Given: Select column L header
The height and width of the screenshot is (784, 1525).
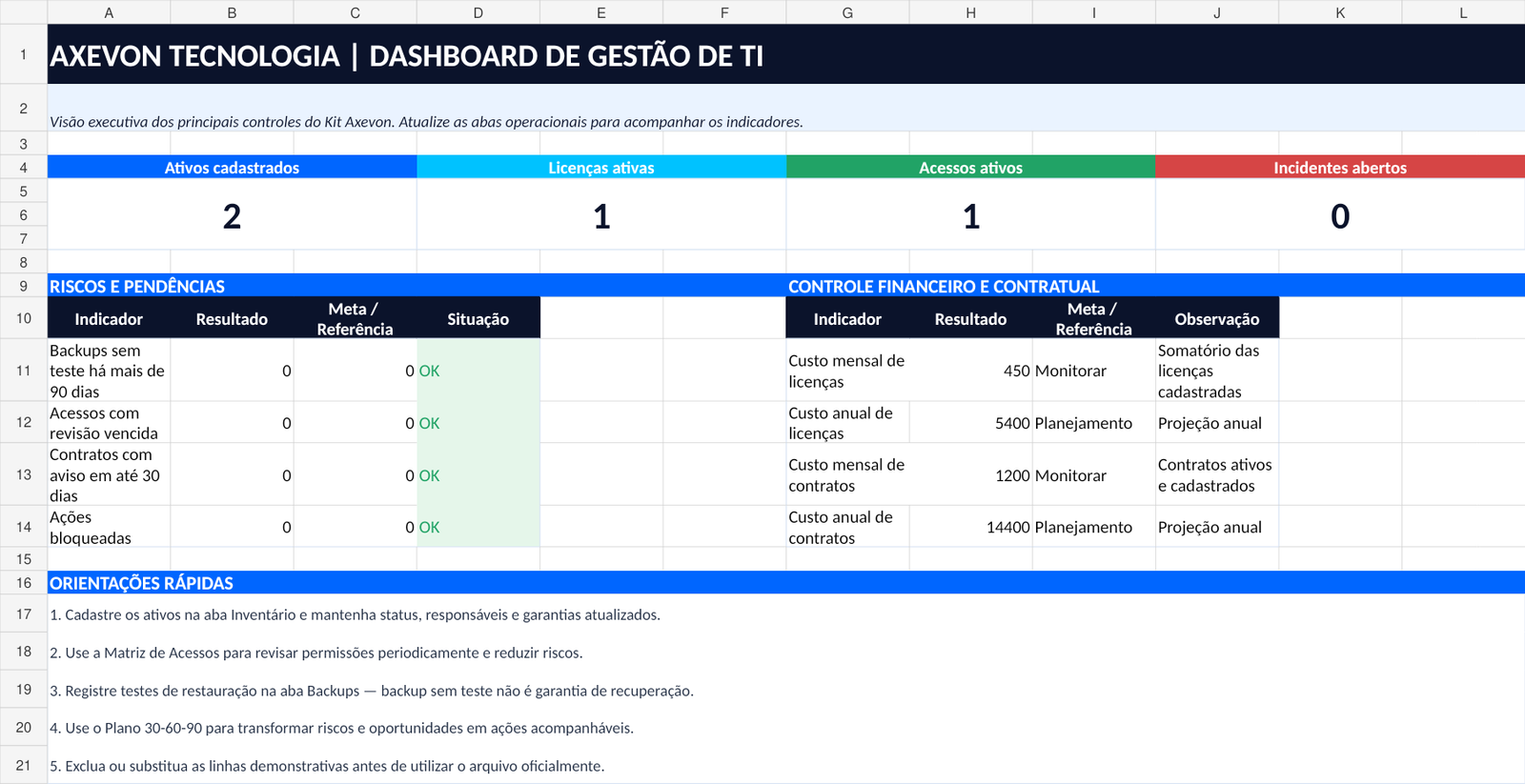Looking at the screenshot, I should tap(1463, 12).
